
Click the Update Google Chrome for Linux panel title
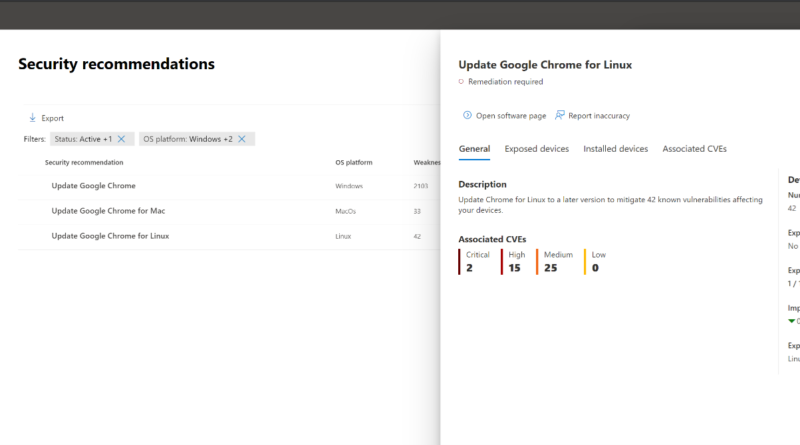[x=545, y=65]
